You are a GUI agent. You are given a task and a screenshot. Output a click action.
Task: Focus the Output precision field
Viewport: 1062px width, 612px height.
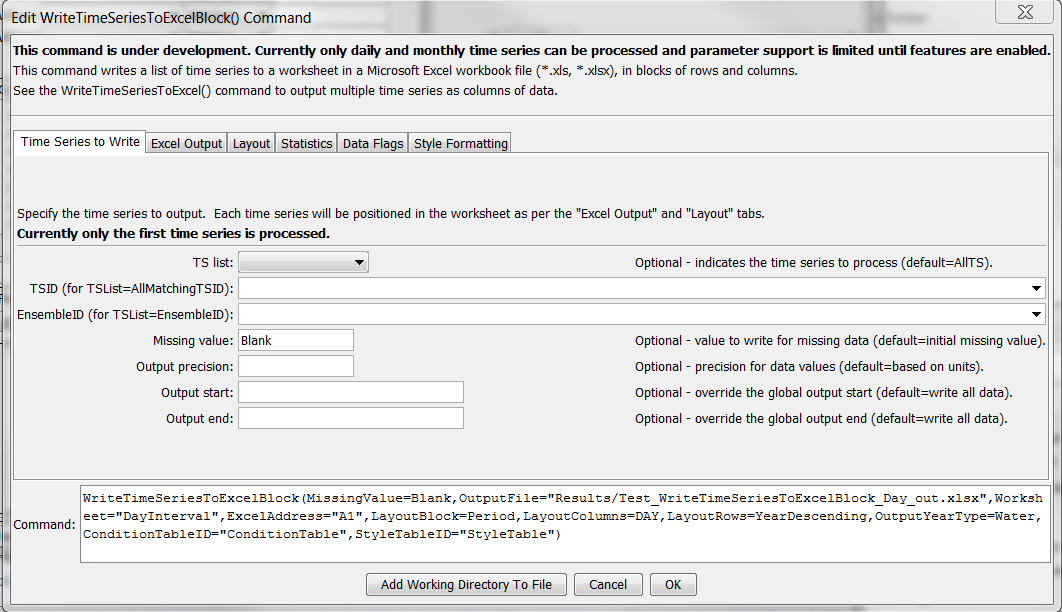pyautogui.click(x=295, y=365)
